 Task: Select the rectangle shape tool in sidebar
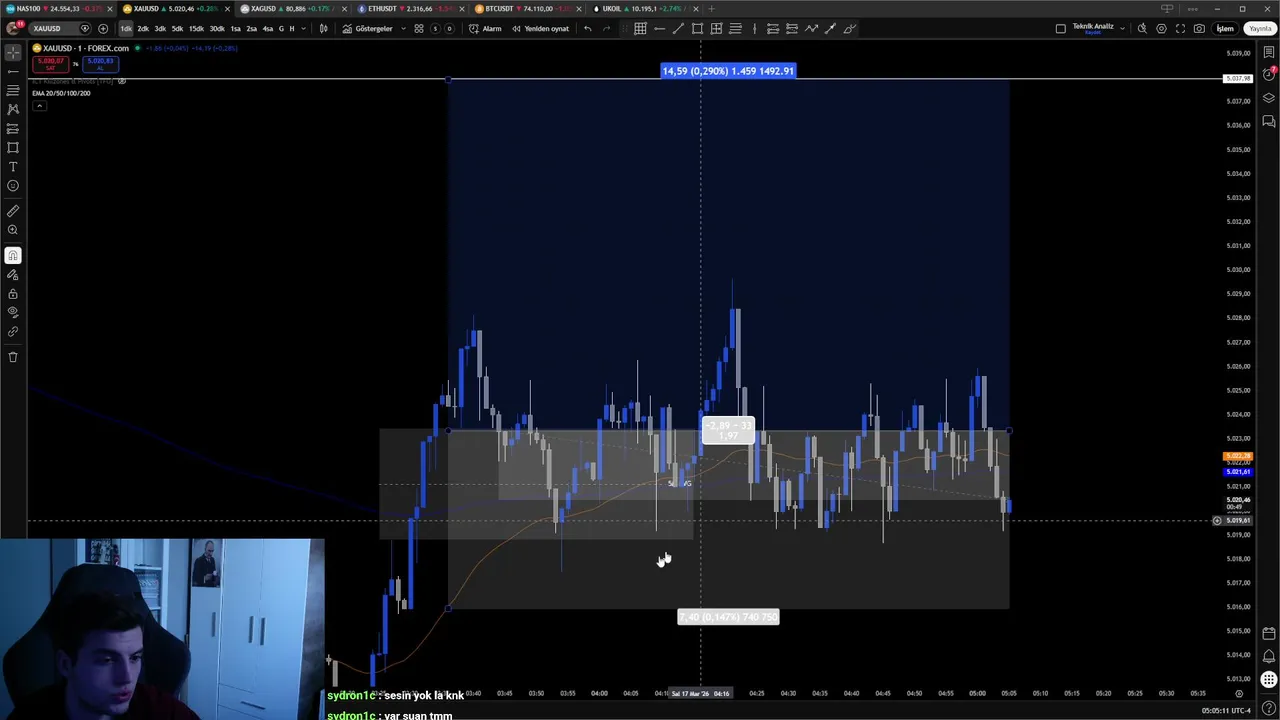tap(13, 148)
